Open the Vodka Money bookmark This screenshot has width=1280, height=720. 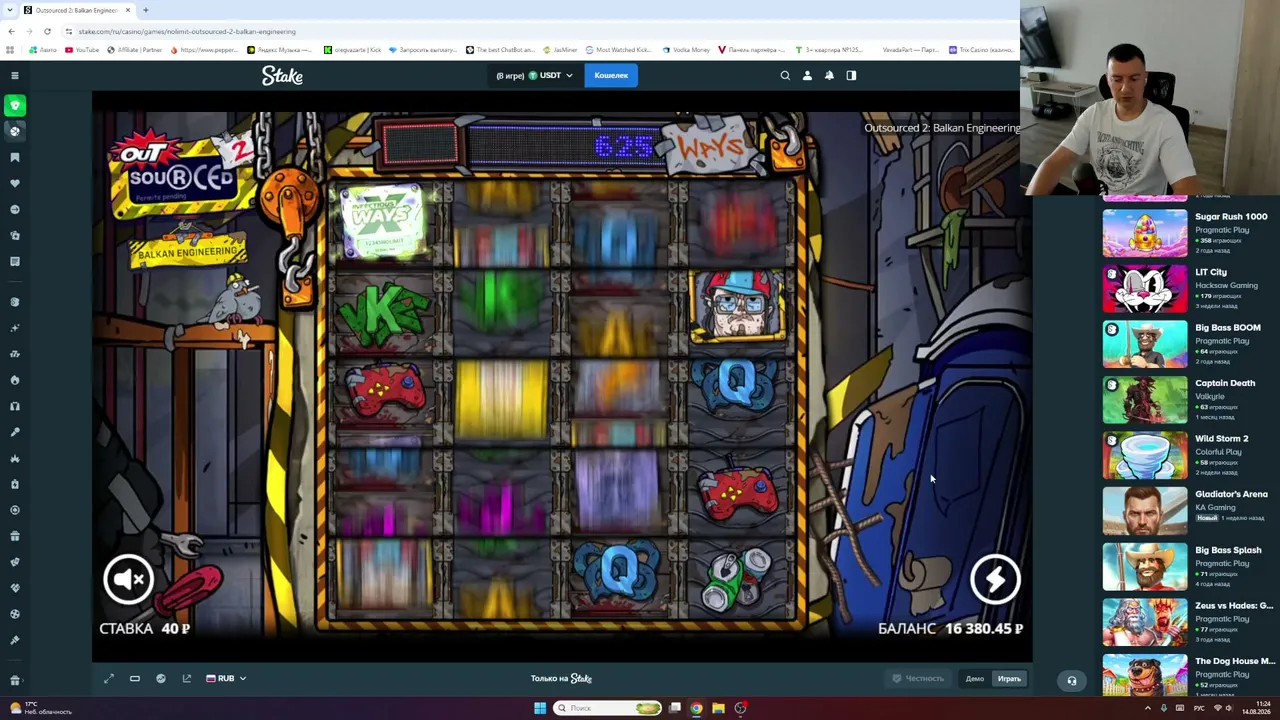[686, 50]
